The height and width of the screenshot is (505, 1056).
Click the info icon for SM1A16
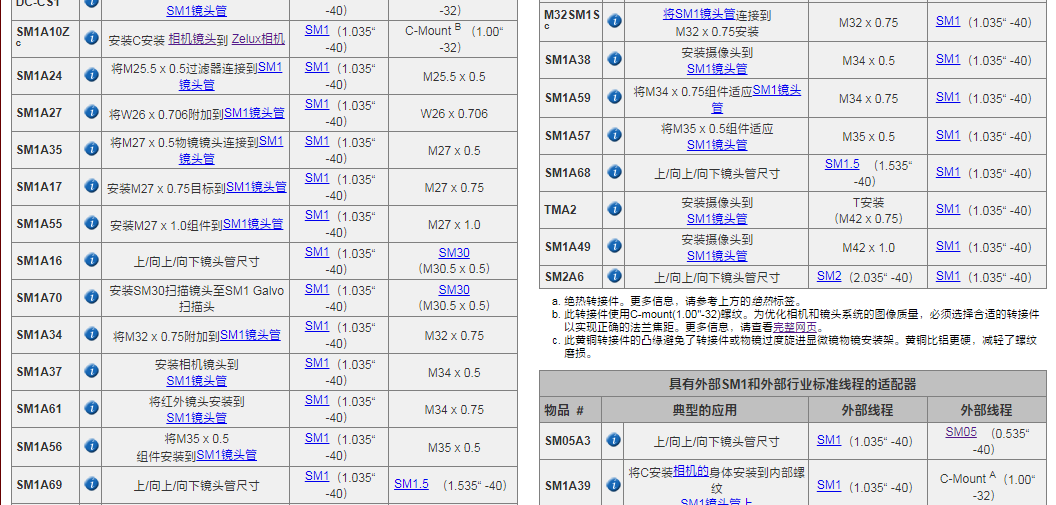click(91, 260)
